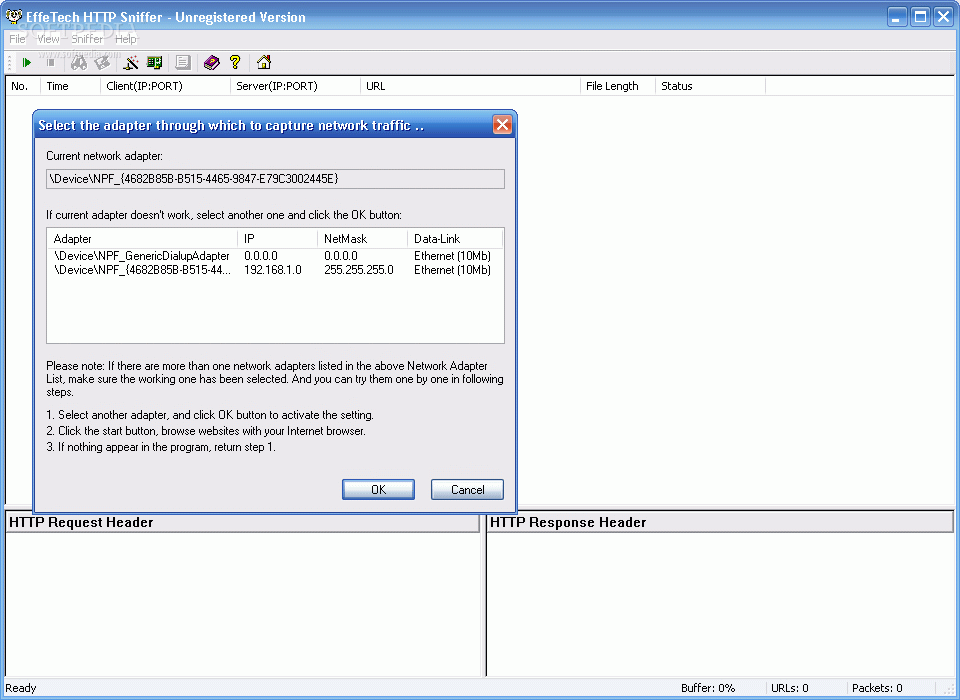The image size is (960, 700).
Task: Sort by the URL column header
Action: [470, 86]
